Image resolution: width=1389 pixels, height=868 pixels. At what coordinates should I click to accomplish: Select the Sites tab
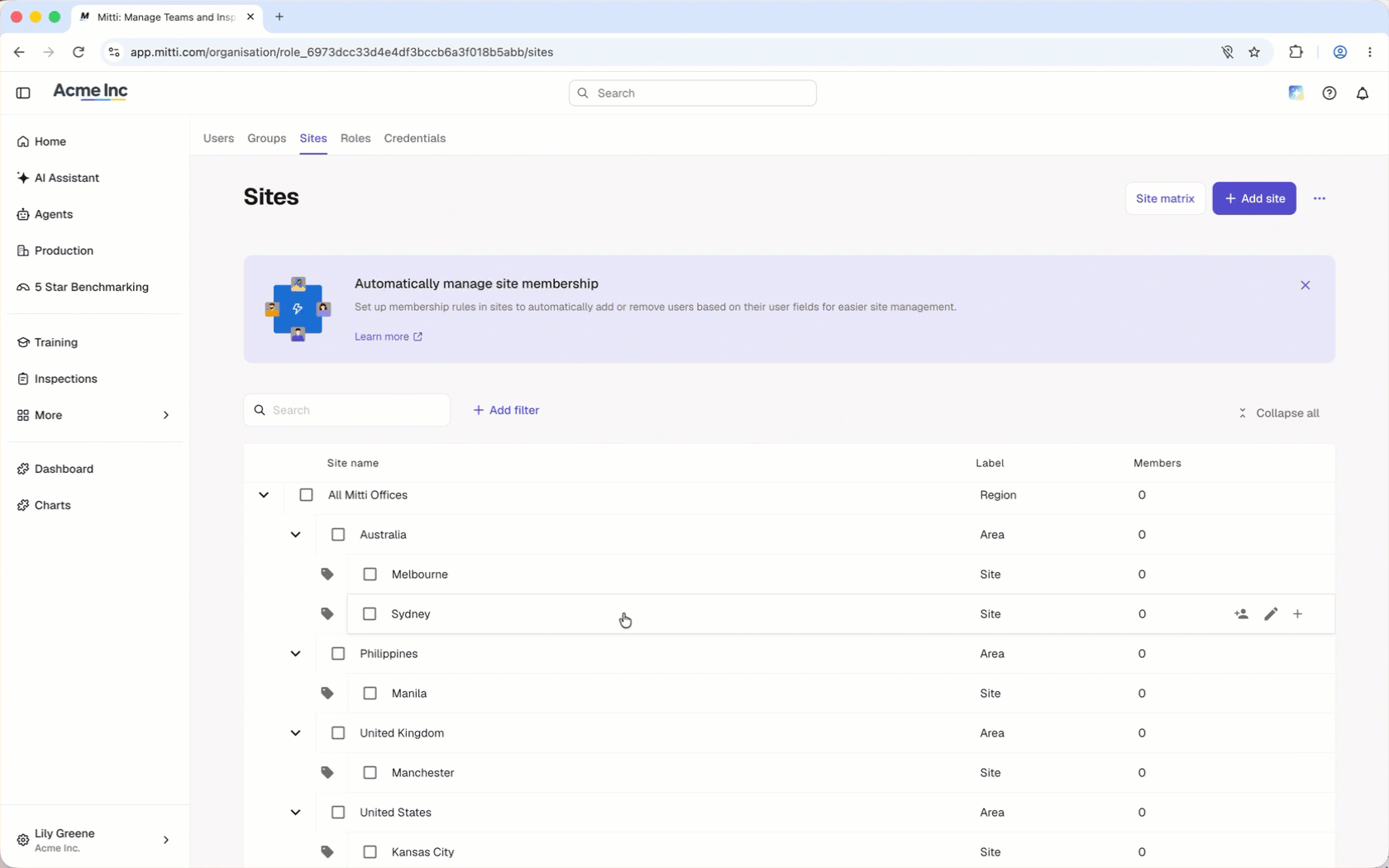[313, 138]
